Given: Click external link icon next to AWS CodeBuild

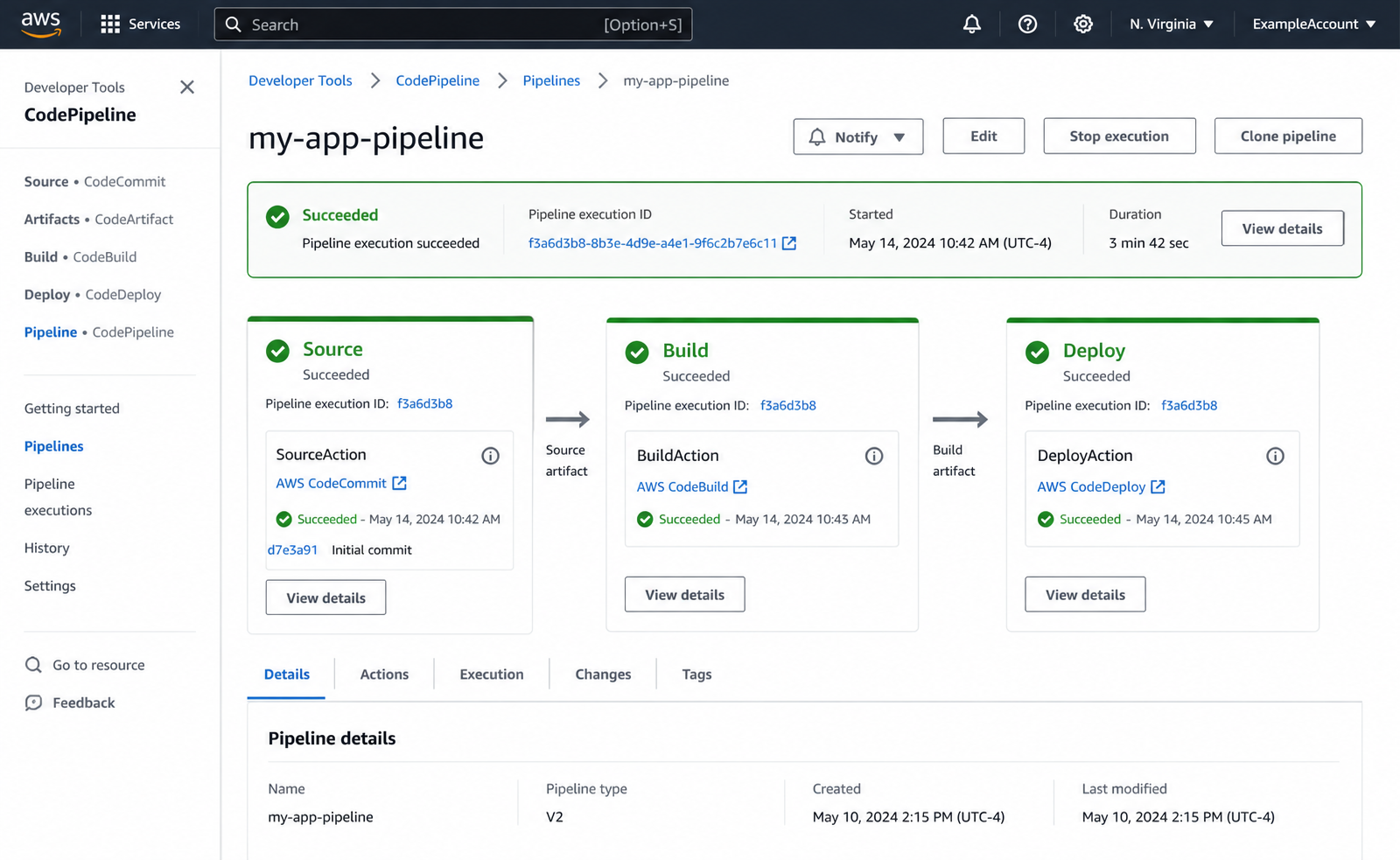Looking at the screenshot, I should click(x=740, y=486).
